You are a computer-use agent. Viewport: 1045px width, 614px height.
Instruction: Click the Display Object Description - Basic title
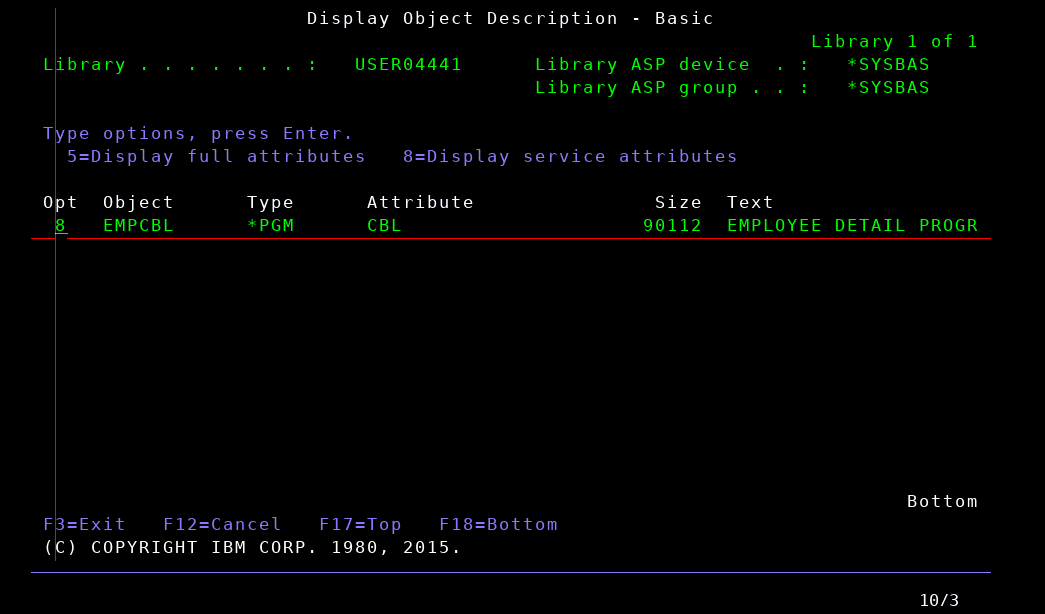[511, 19]
